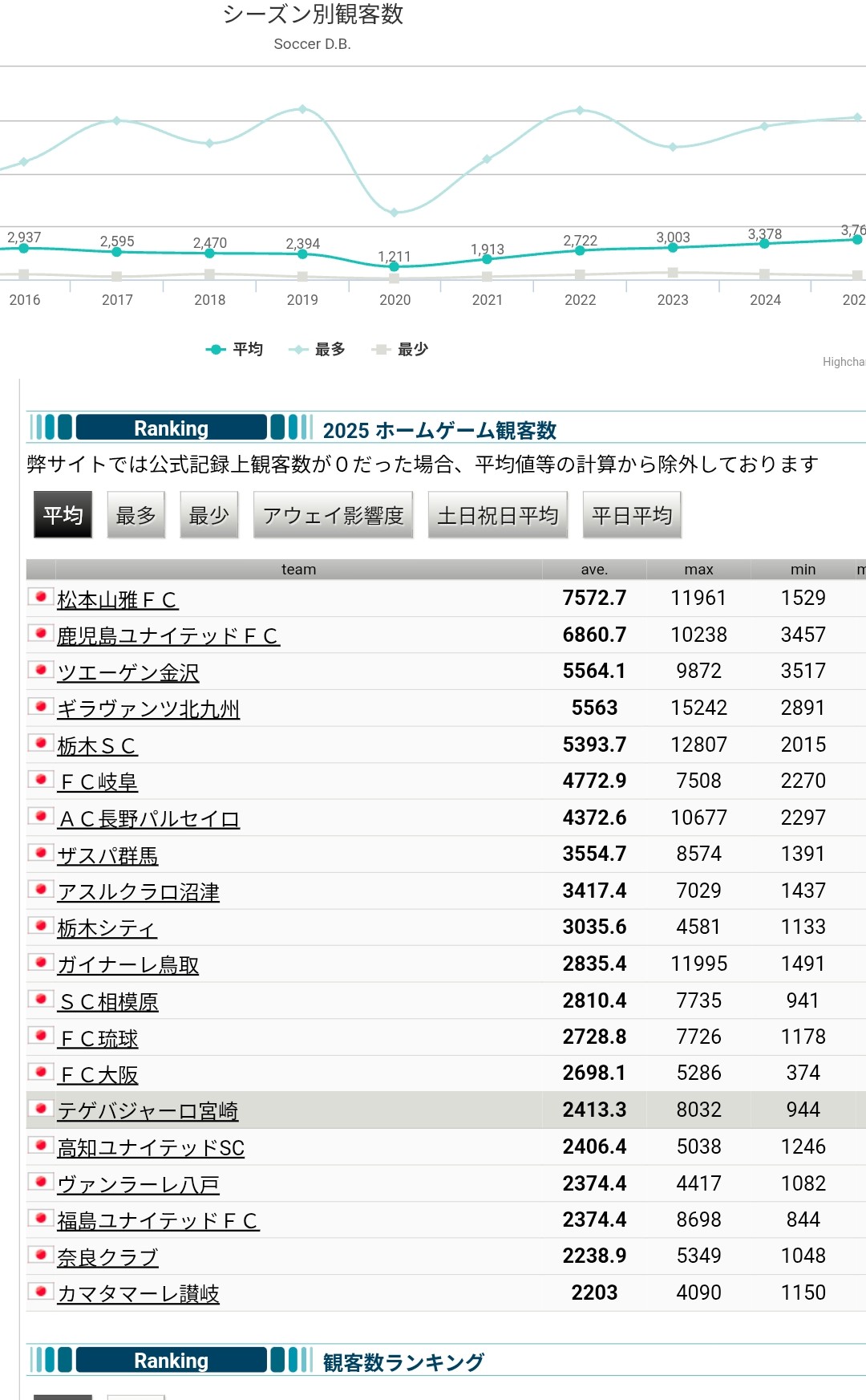Click the 2020 average data point 1,211
Image resolution: width=866 pixels, height=1400 pixels.
tap(394, 266)
